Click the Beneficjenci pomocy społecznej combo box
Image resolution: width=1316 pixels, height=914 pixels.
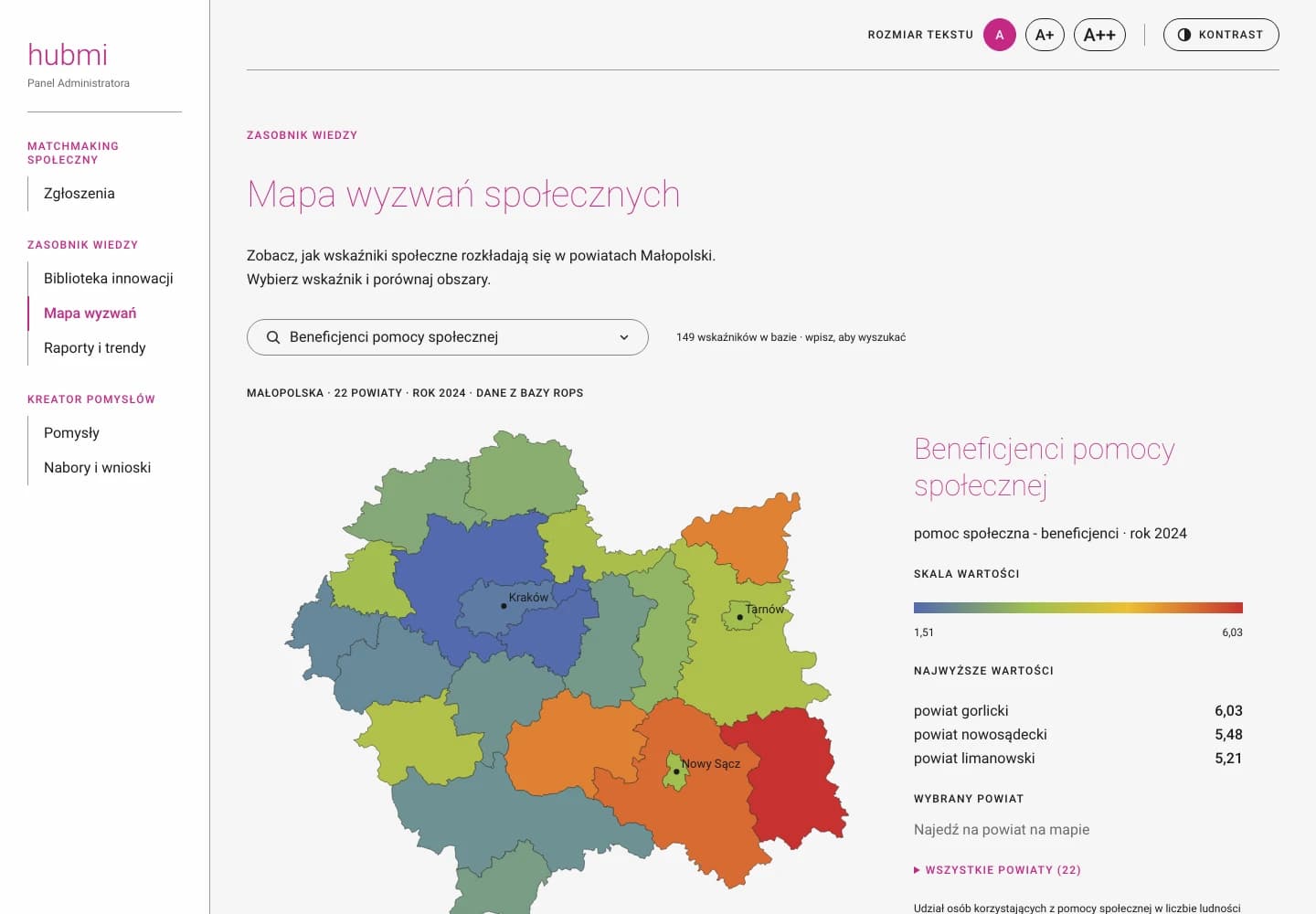(448, 337)
